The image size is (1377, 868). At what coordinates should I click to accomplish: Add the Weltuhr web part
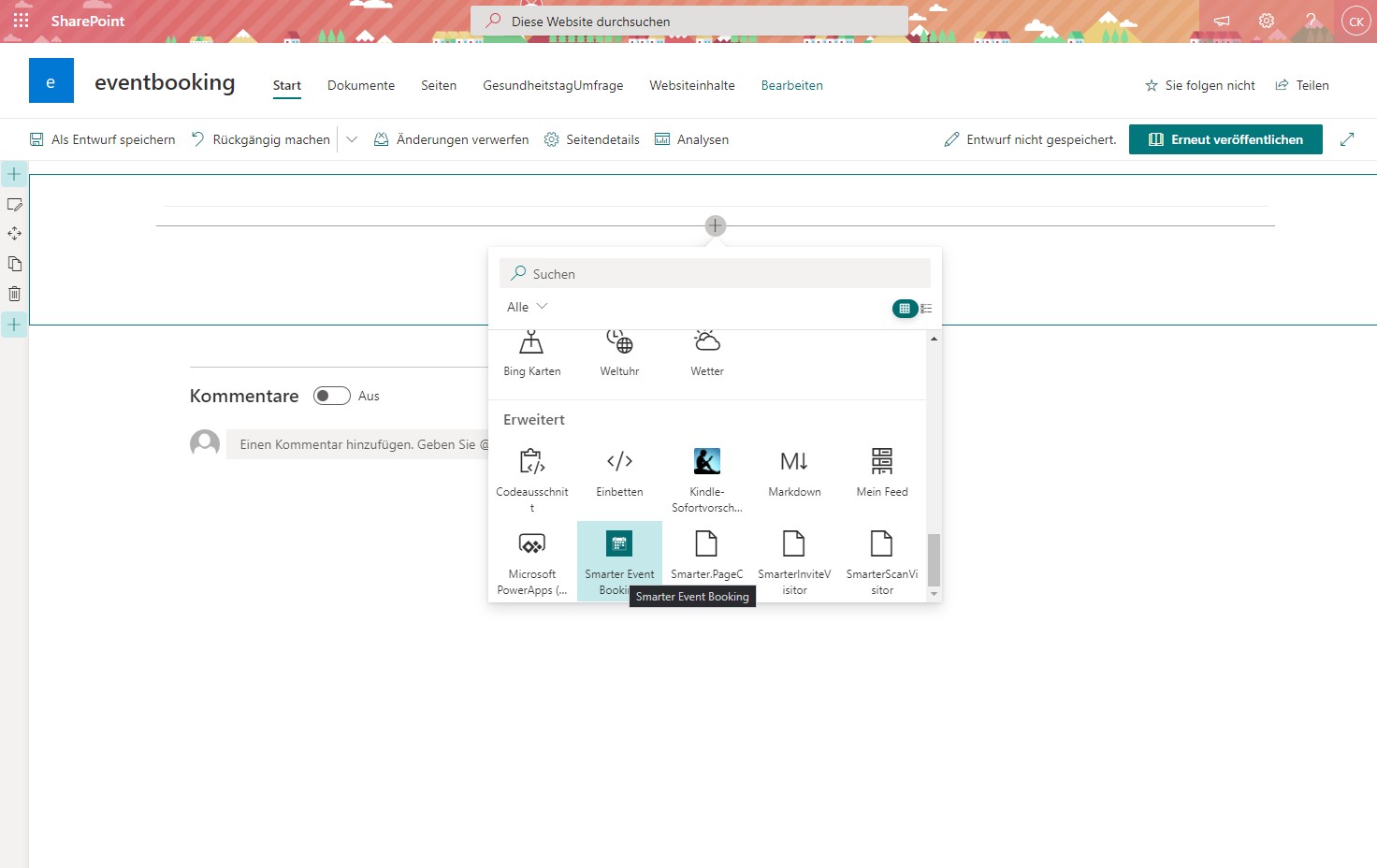[618, 354]
